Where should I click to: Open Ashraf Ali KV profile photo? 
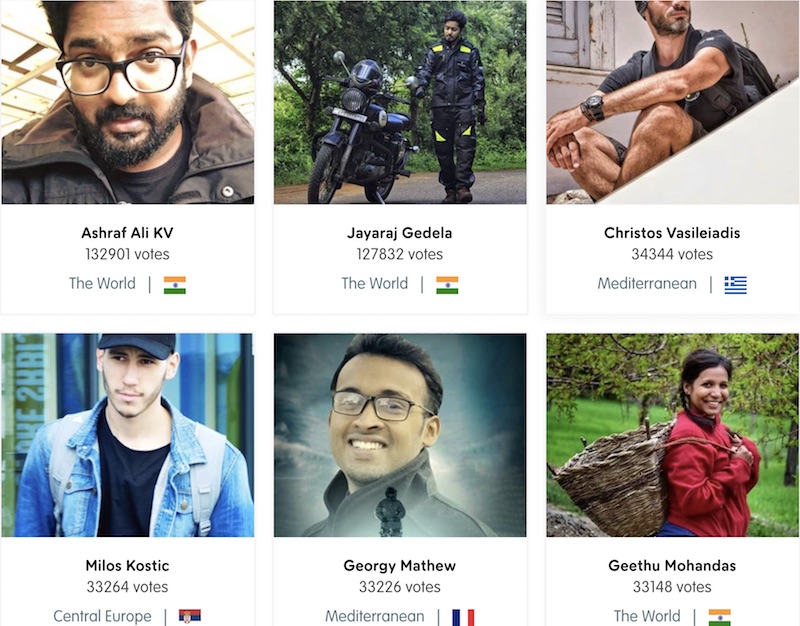(128, 102)
